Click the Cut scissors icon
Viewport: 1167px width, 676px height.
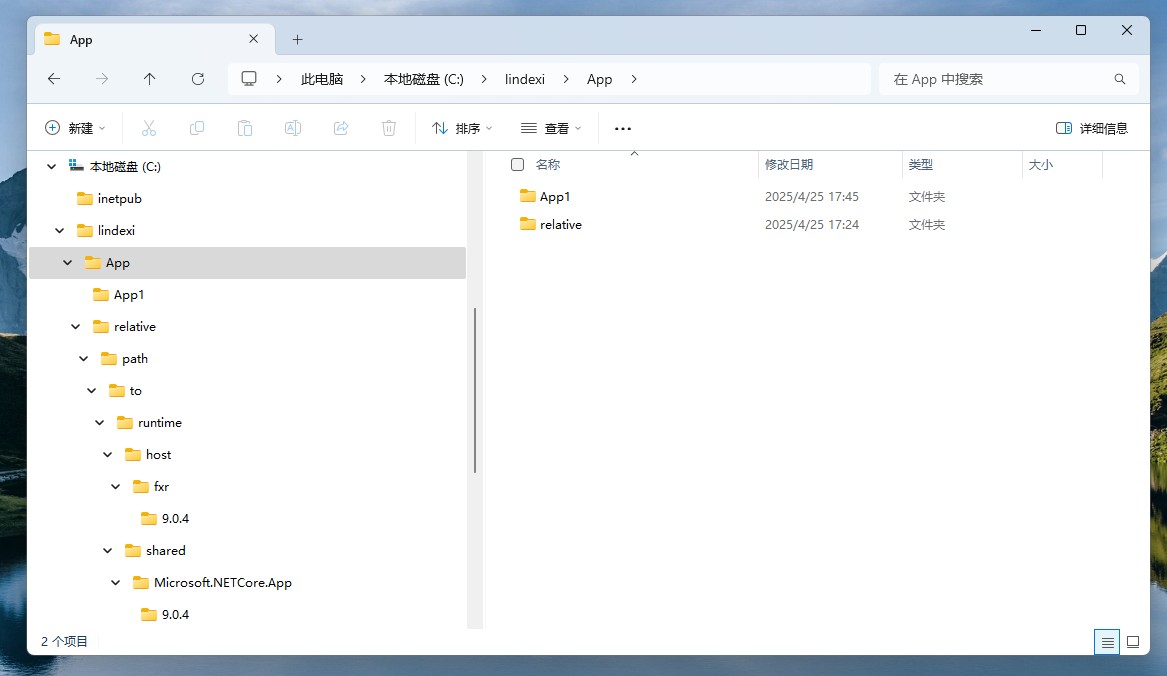point(149,128)
